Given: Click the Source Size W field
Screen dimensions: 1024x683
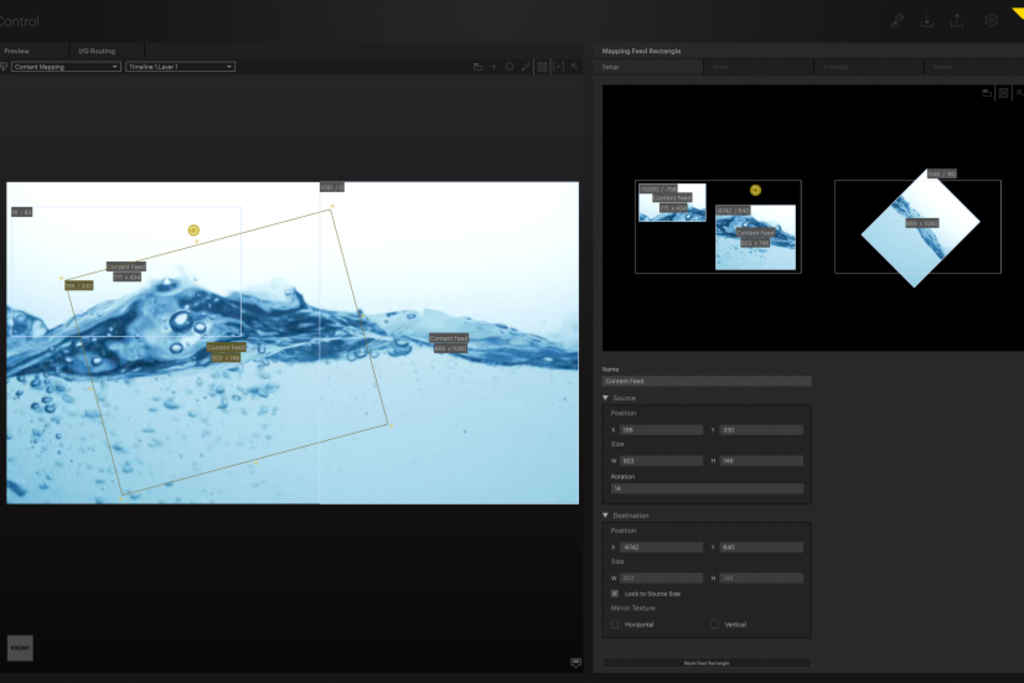Looking at the screenshot, I should point(662,461).
